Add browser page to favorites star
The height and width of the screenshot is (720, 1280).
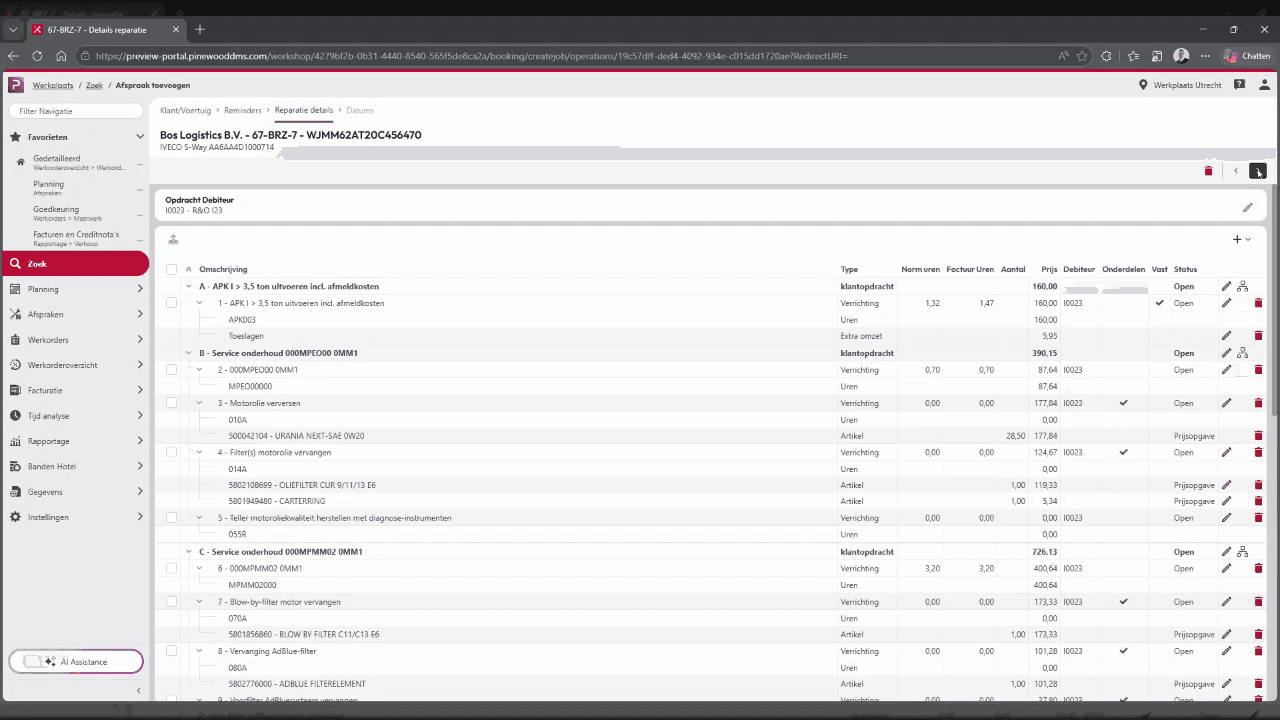pyautogui.click(x=1082, y=56)
